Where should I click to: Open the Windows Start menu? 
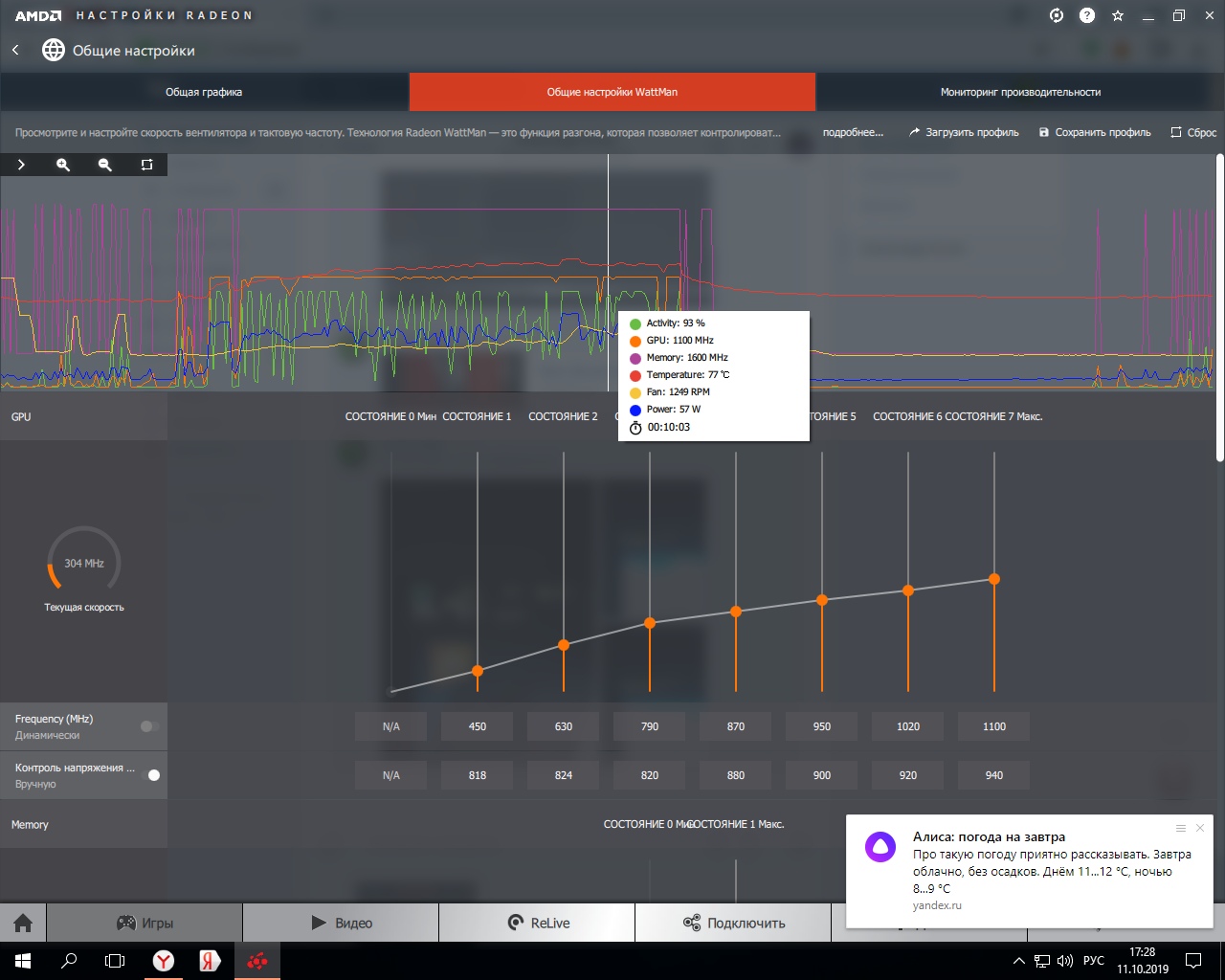point(23,961)
